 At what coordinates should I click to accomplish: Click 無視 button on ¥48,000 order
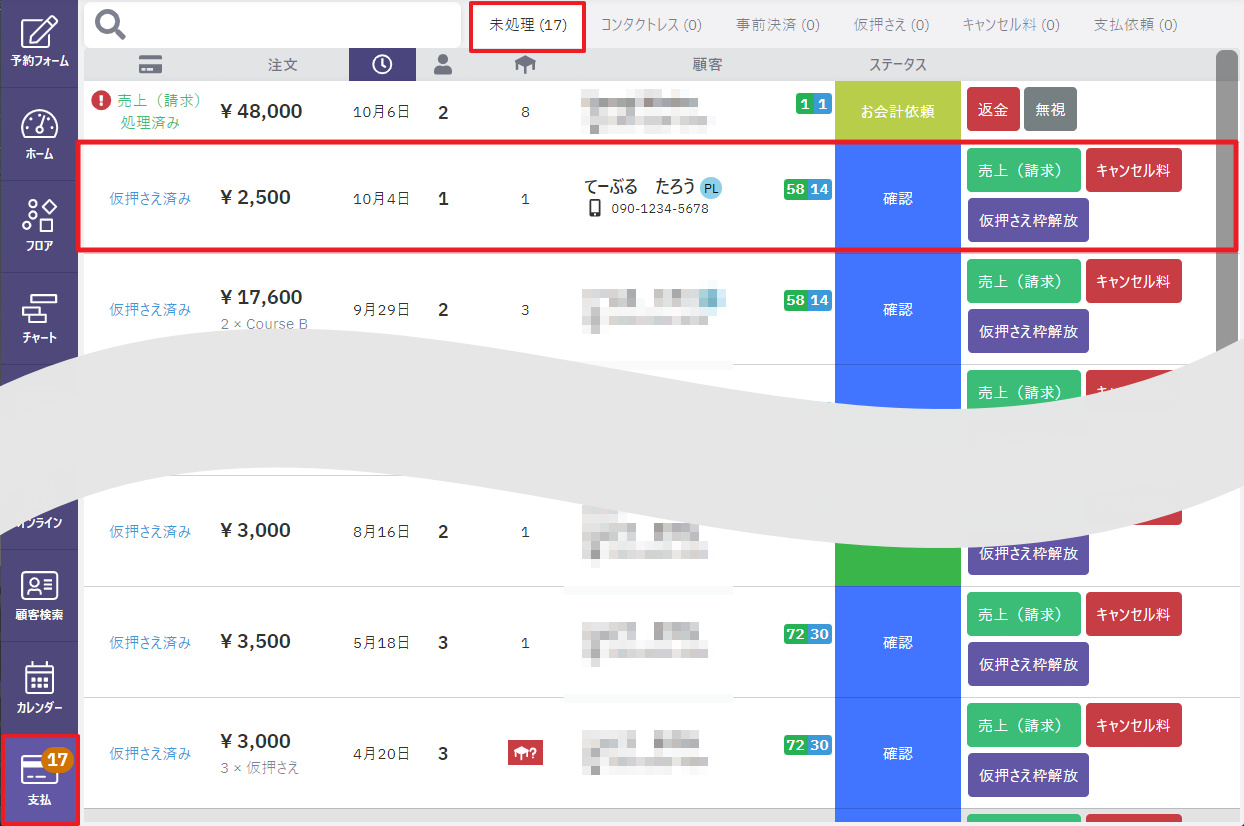click(x=1050, y=109)
